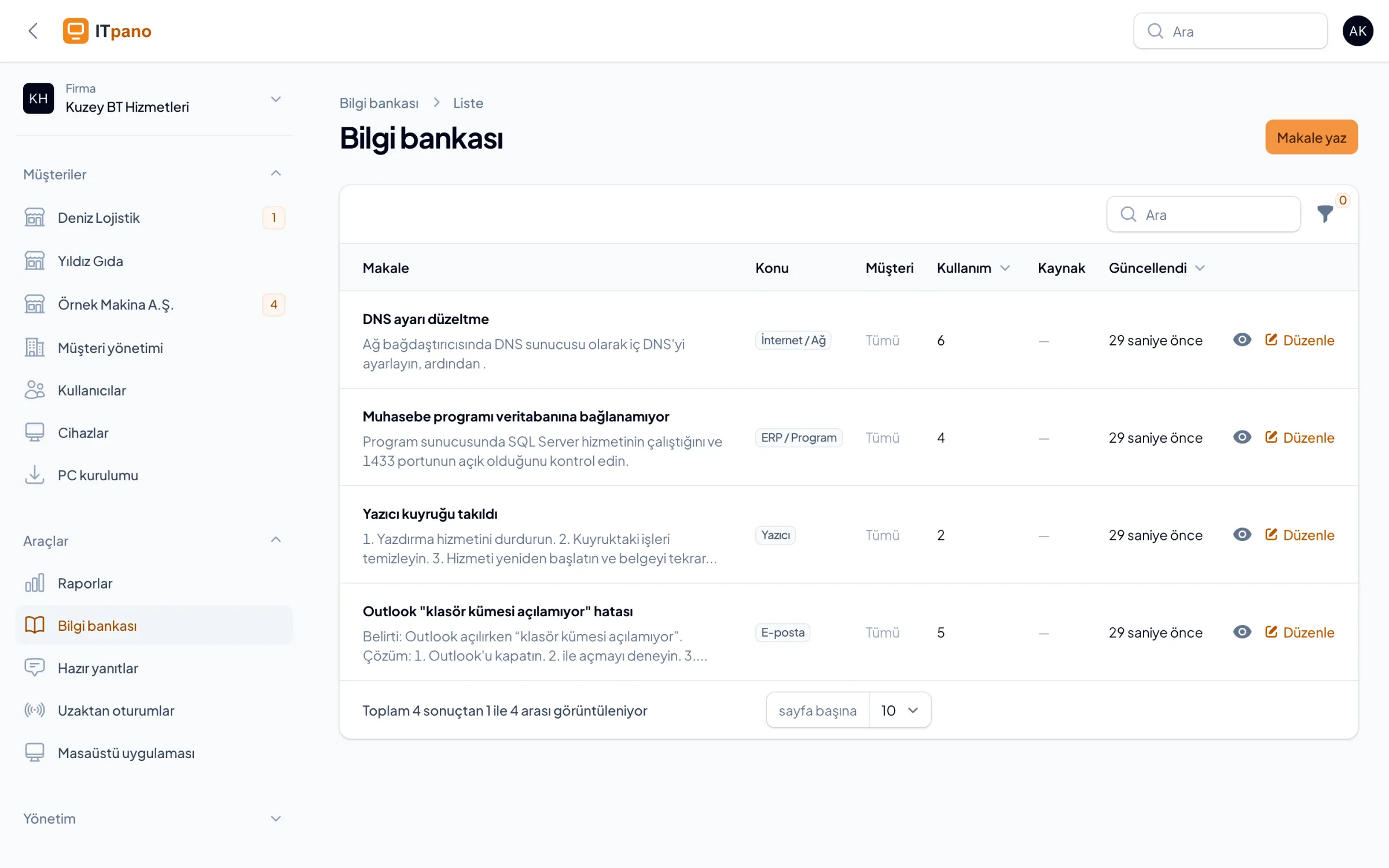Screen dimensions: 1389x868
Task: Collapse the Müşteriler sidebar section
Action: coord(275,174)
